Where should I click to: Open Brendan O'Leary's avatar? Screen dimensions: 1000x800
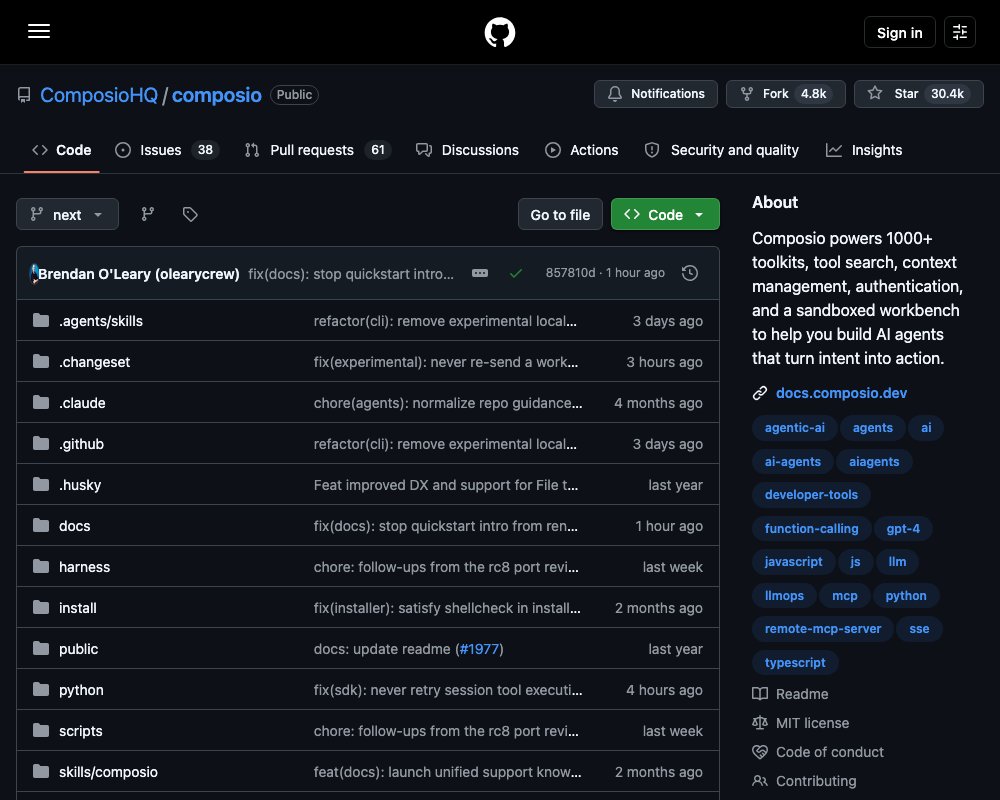click(x=33, y=273)
